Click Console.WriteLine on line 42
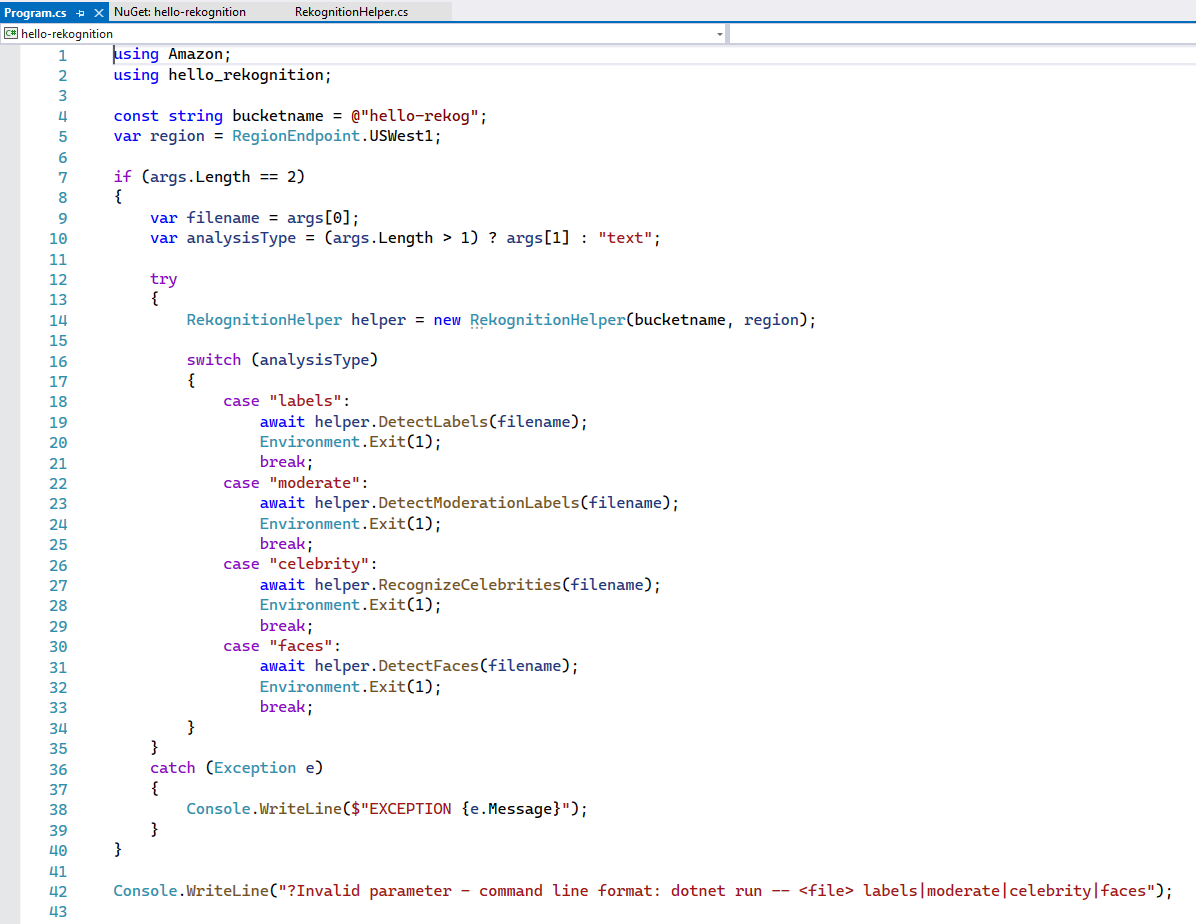This screenshot has width=1196, height=924. 191,890
